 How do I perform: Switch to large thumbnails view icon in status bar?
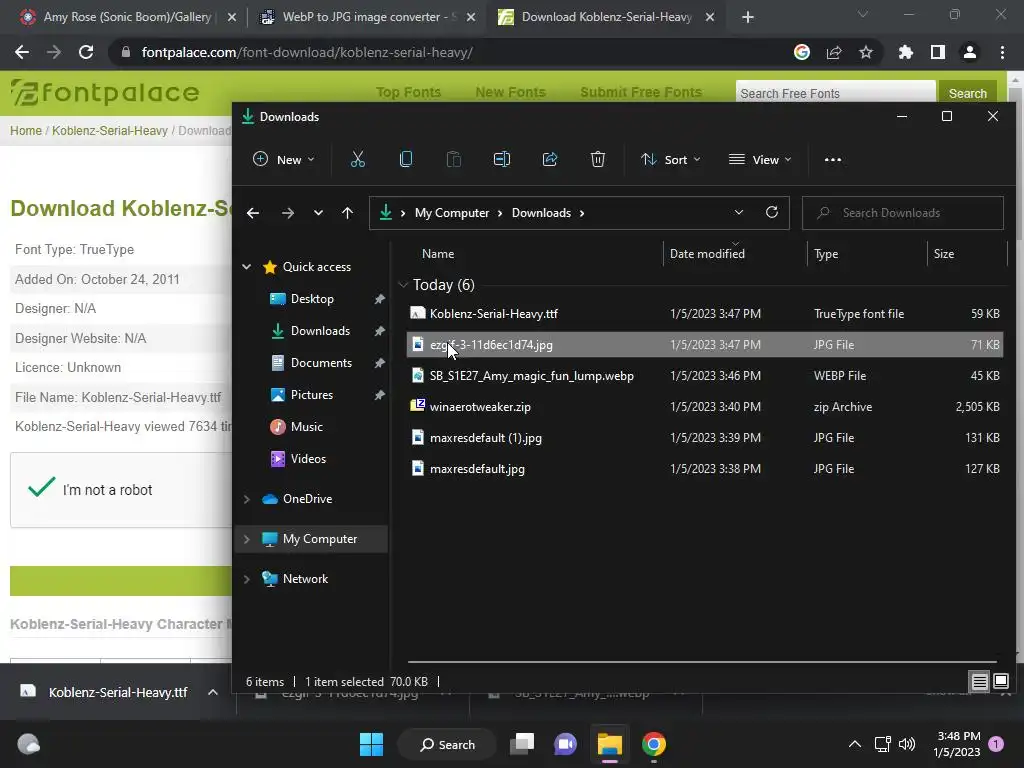tap(1000, 682)
